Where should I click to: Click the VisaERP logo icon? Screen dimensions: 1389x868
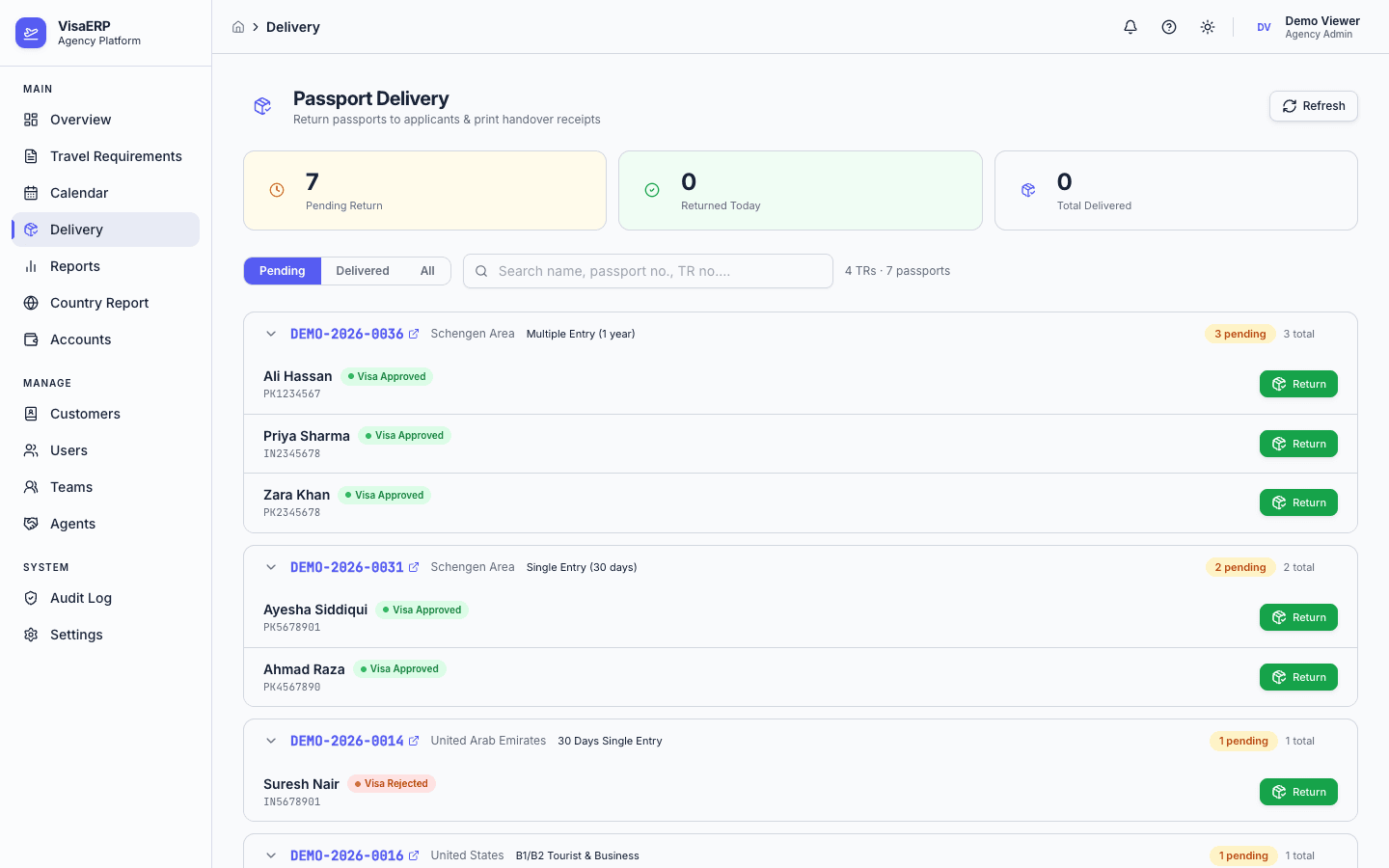point(31,33)
